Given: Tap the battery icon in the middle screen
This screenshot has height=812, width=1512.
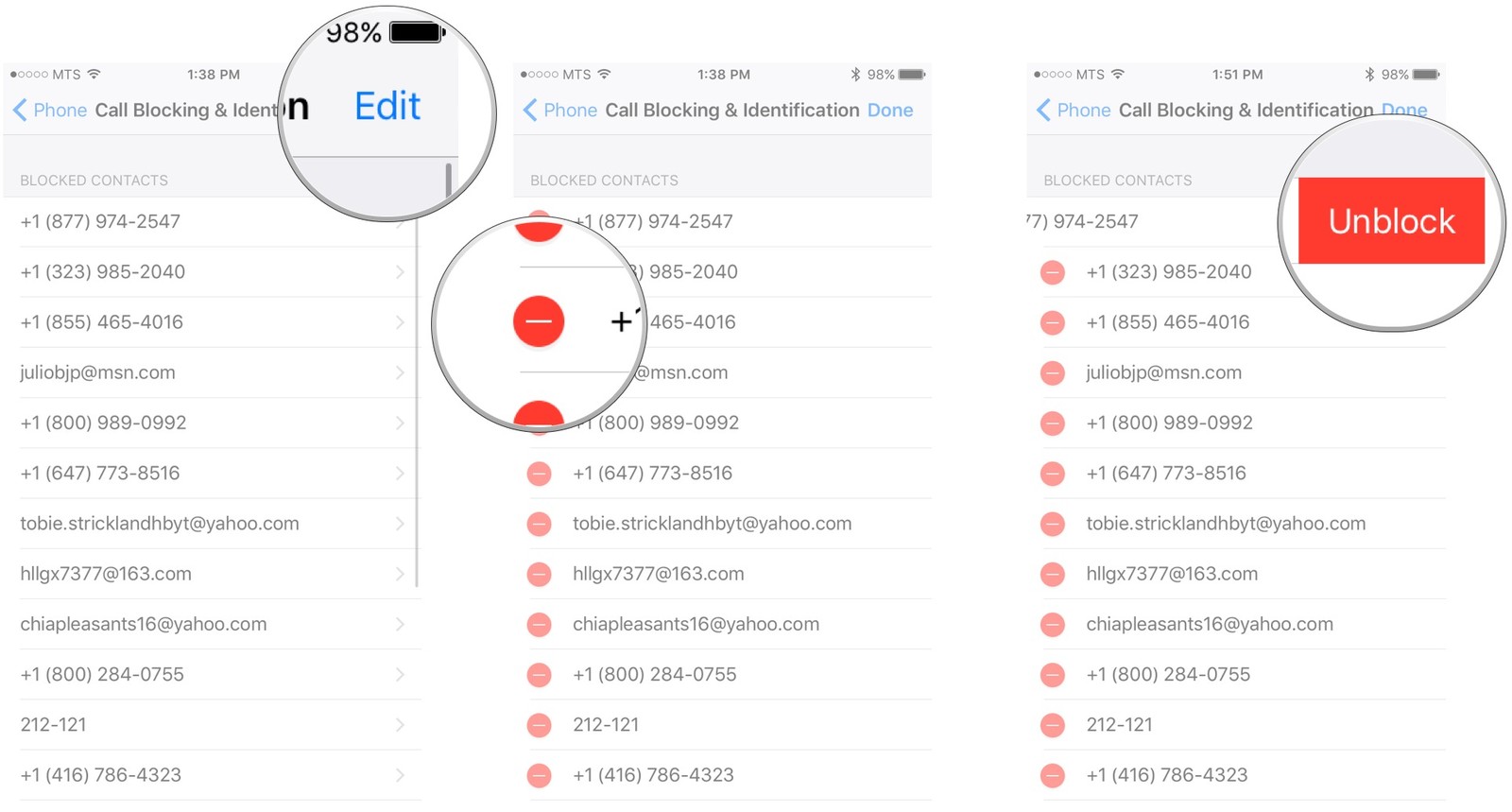Looking at the screenshot, I should tap(912, 75).
